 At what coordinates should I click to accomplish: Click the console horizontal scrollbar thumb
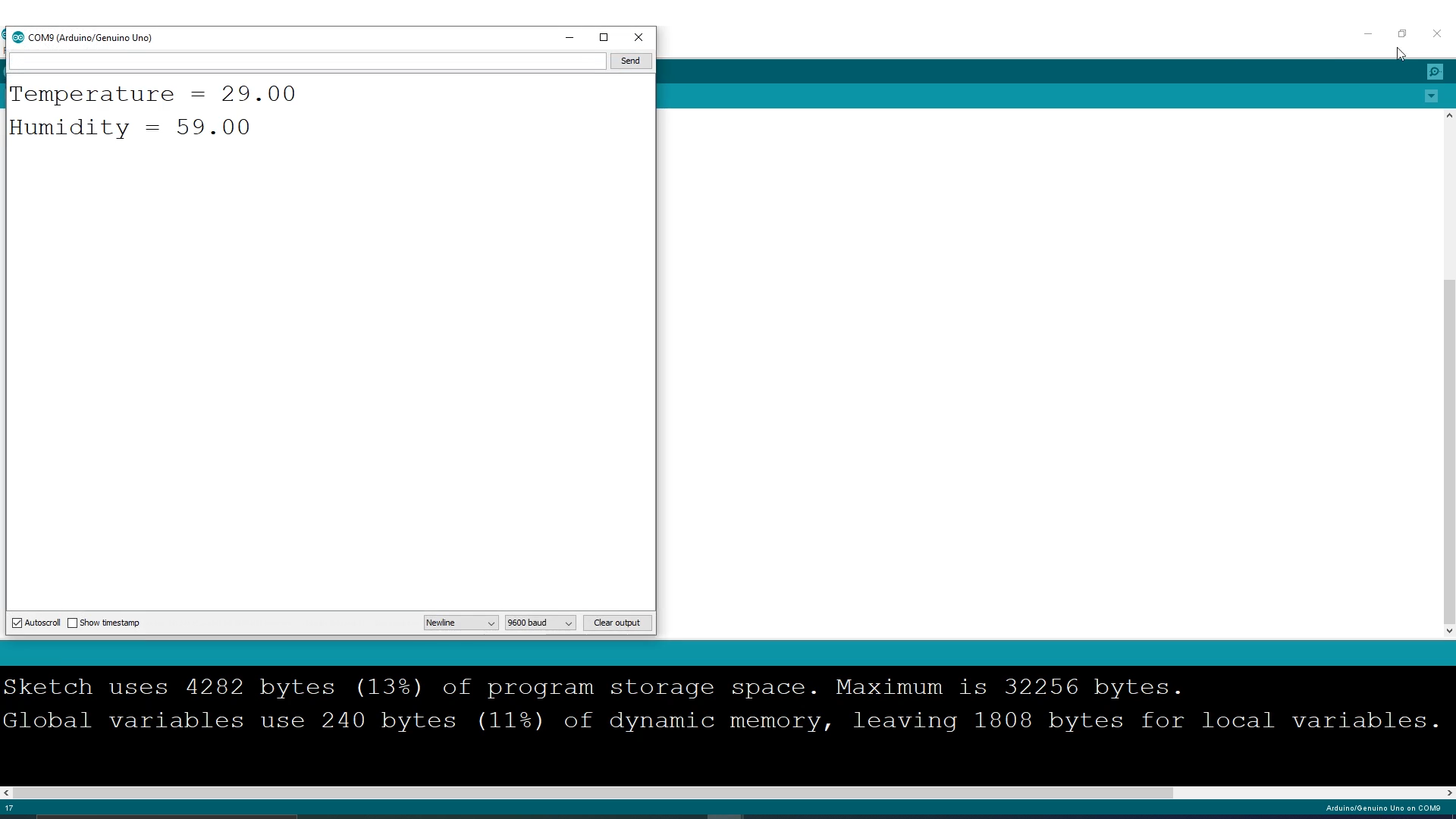pos(591,792)
